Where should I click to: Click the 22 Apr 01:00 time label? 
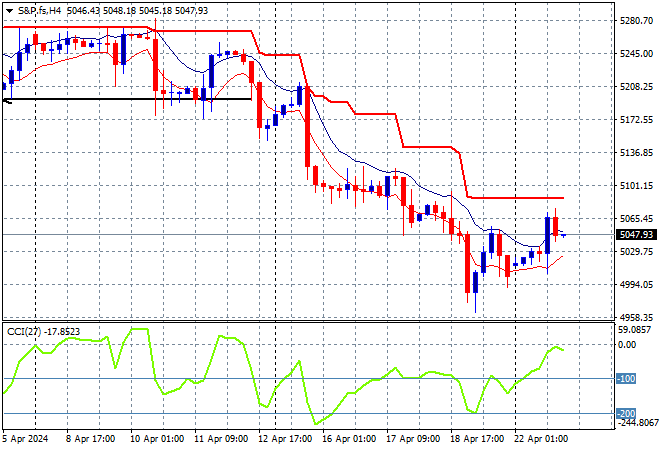tap(541, 439)
